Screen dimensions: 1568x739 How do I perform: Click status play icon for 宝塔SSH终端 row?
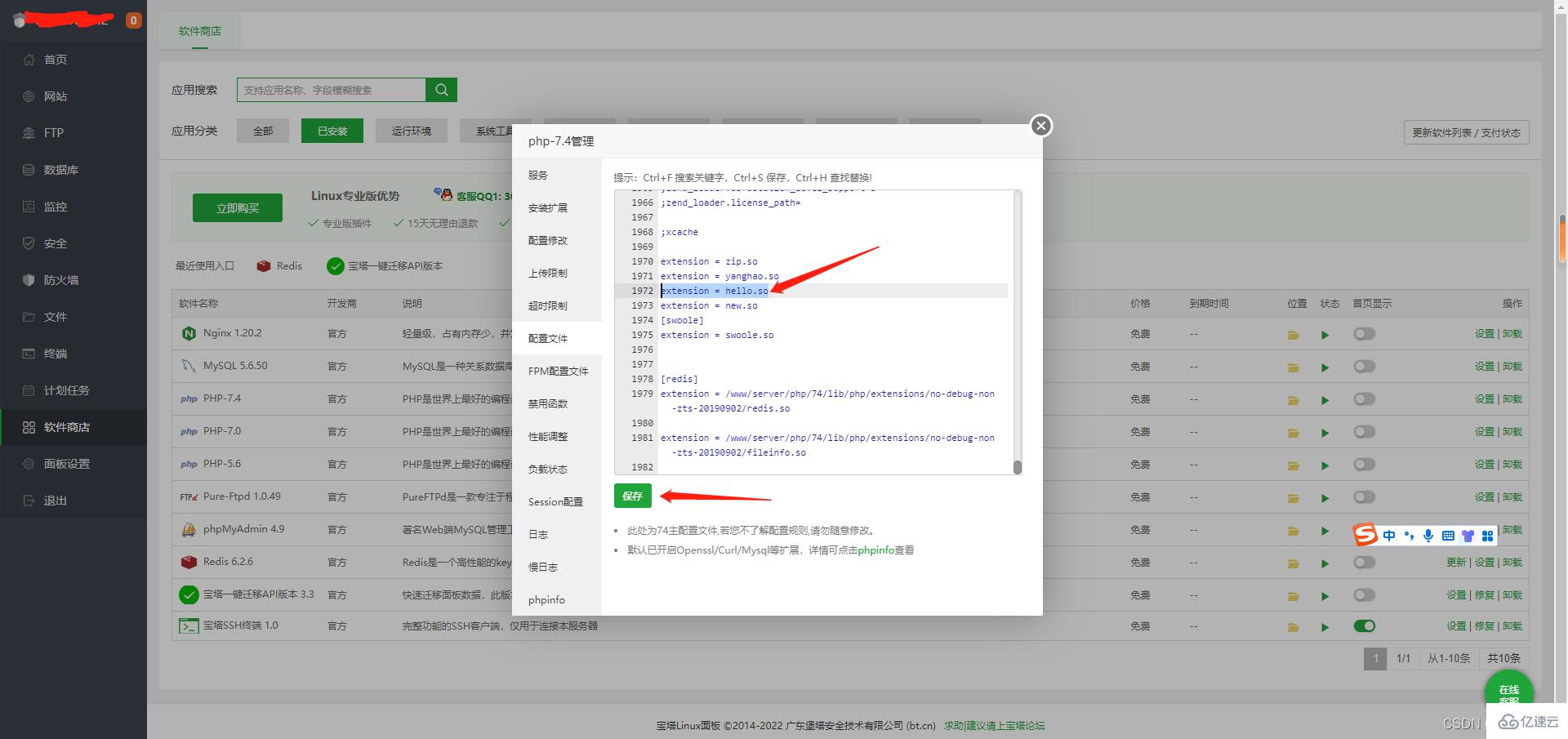[1325, 627]
